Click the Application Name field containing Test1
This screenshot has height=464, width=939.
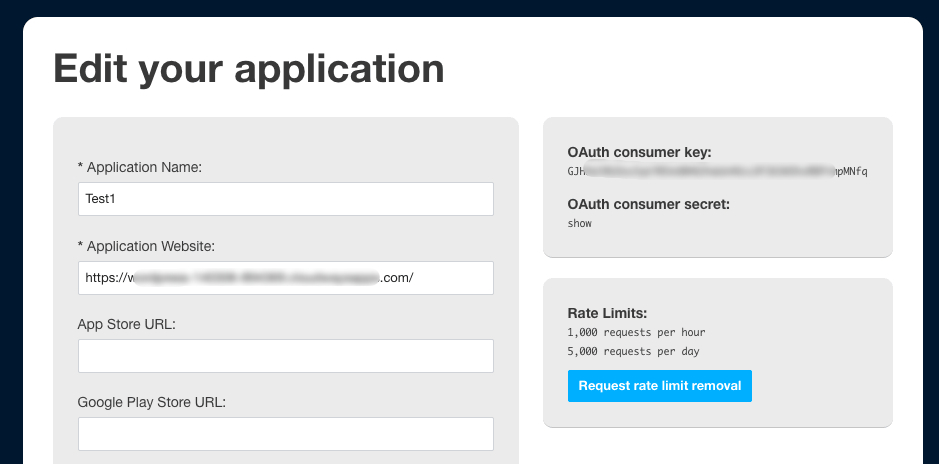tap(286, 199)
